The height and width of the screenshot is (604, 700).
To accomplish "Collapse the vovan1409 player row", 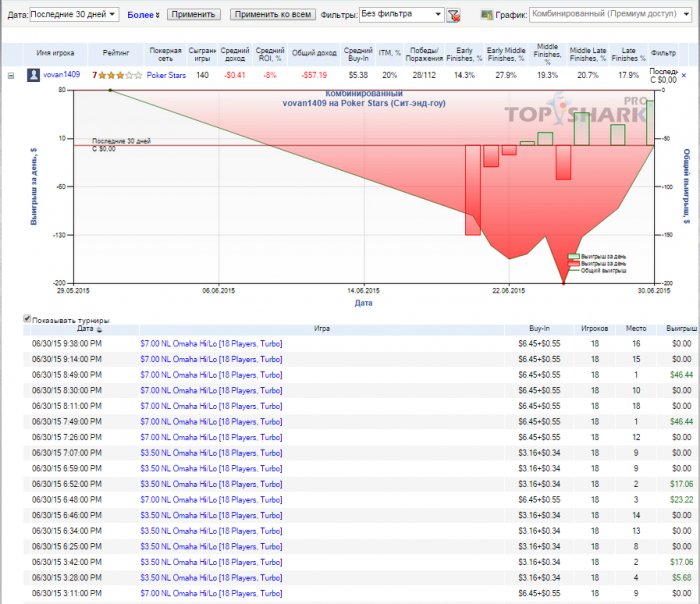I will (11, 75).
